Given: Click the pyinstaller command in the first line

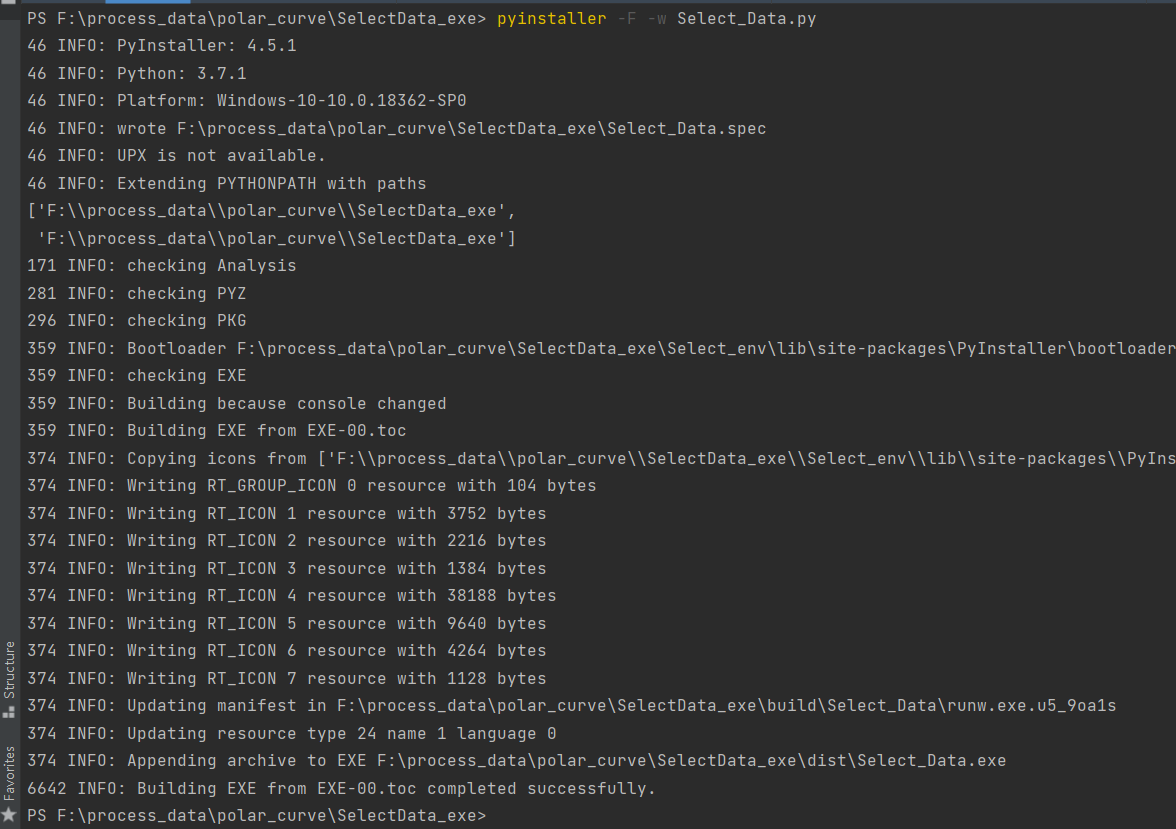Looking at the screenshot, I should coord(551,19).
